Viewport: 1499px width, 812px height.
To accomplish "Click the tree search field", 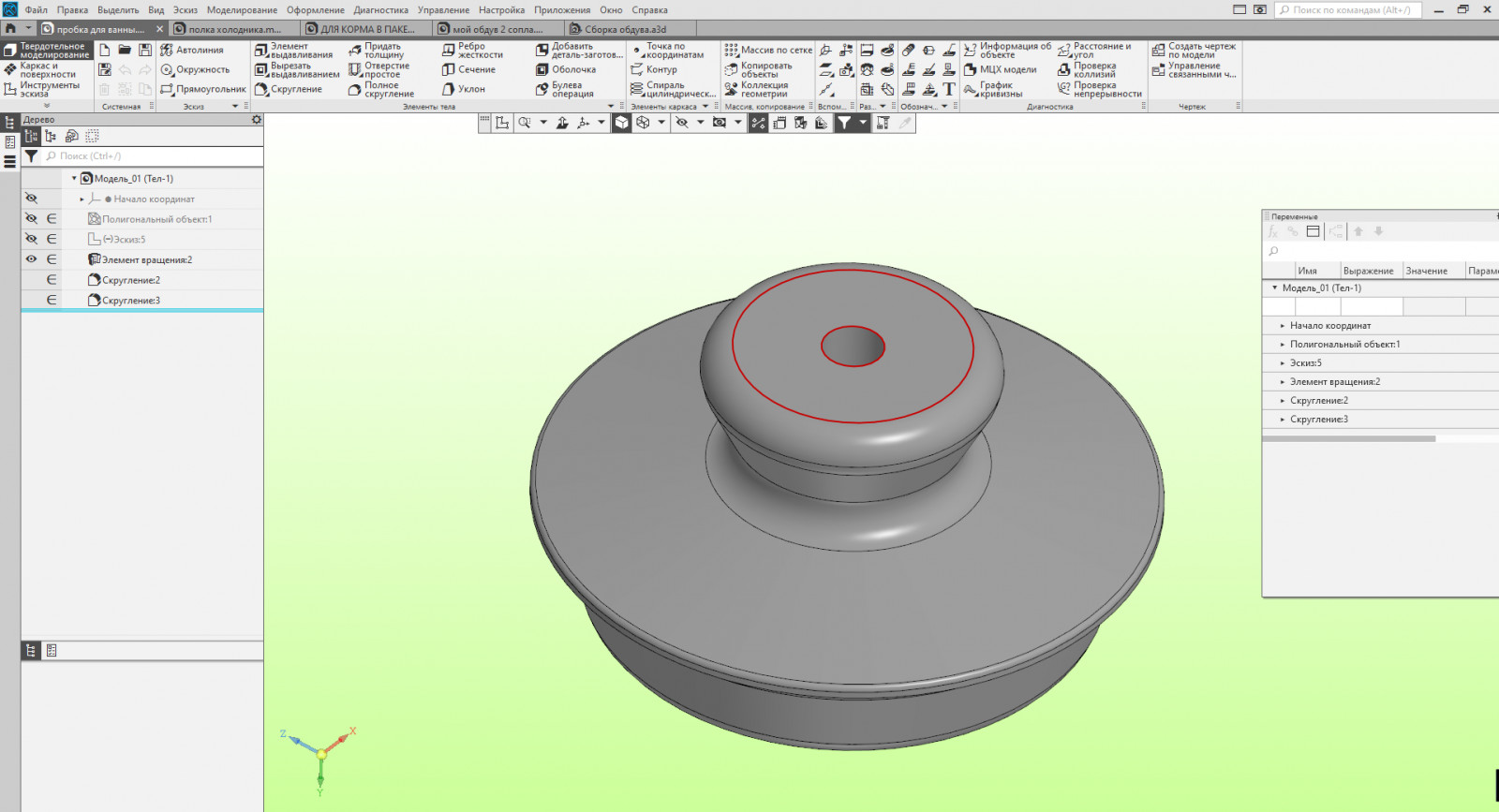I will click(152, 156).
